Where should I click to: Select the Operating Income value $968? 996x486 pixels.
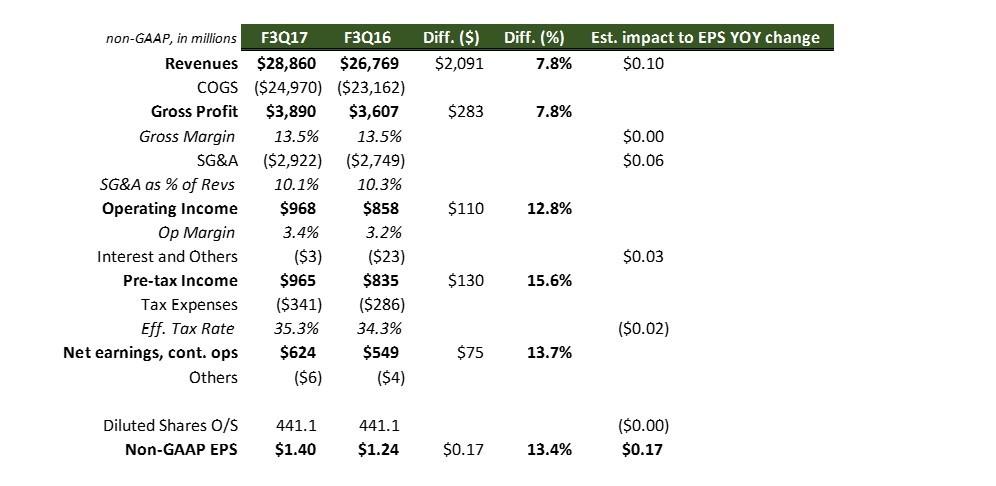(296, 209)
